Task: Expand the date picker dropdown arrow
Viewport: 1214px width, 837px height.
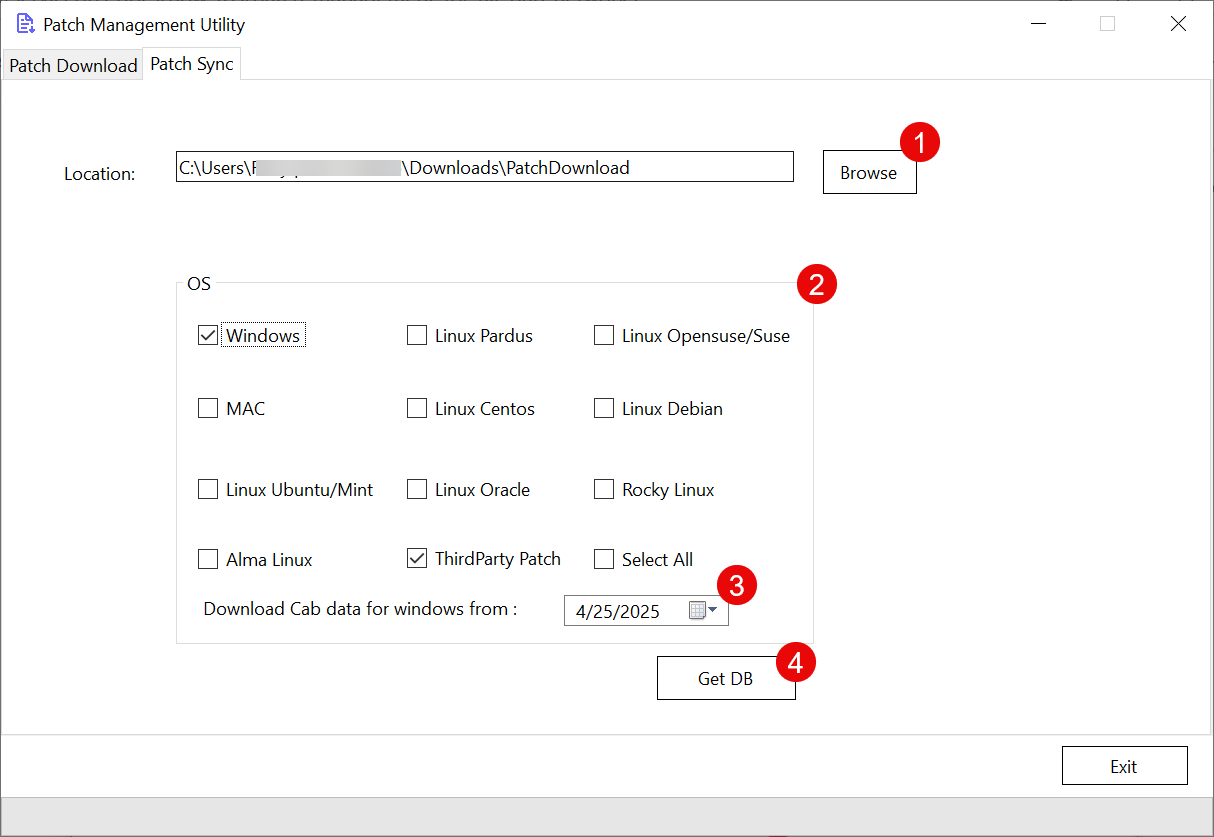Action: click(x=713, y=610)
